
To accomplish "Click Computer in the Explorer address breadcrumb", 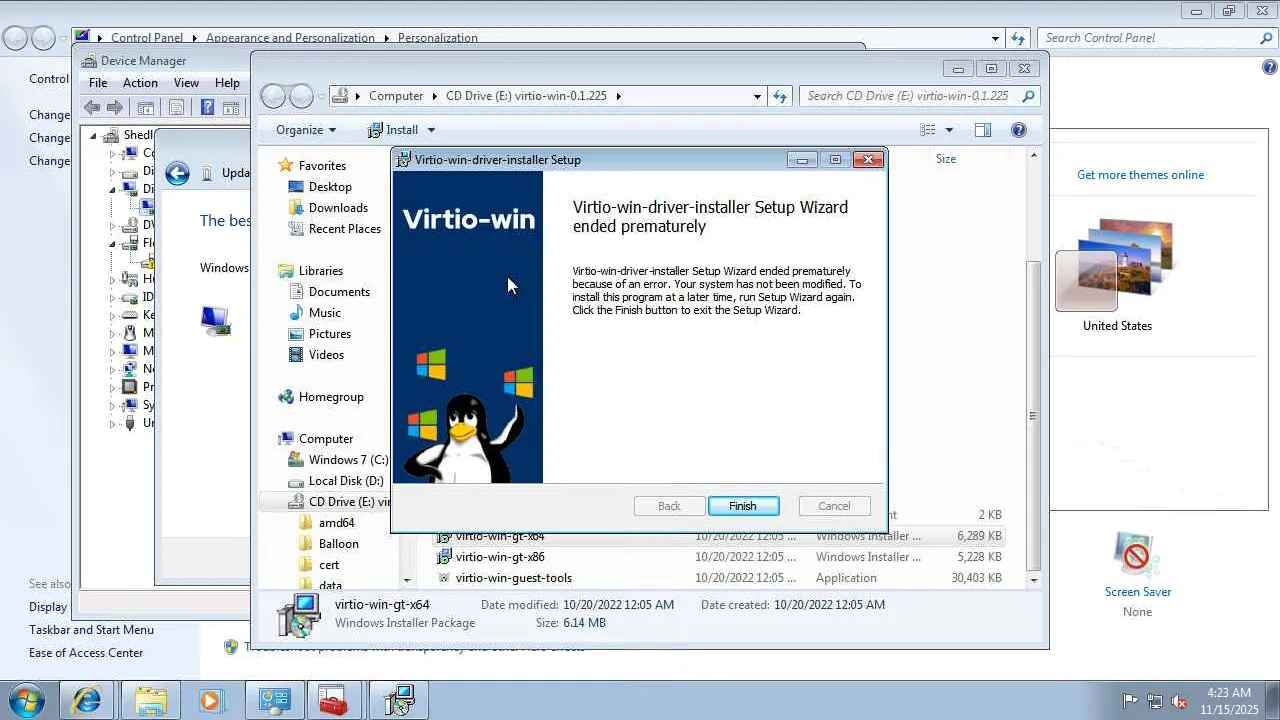I will click(x=396, y=96).
